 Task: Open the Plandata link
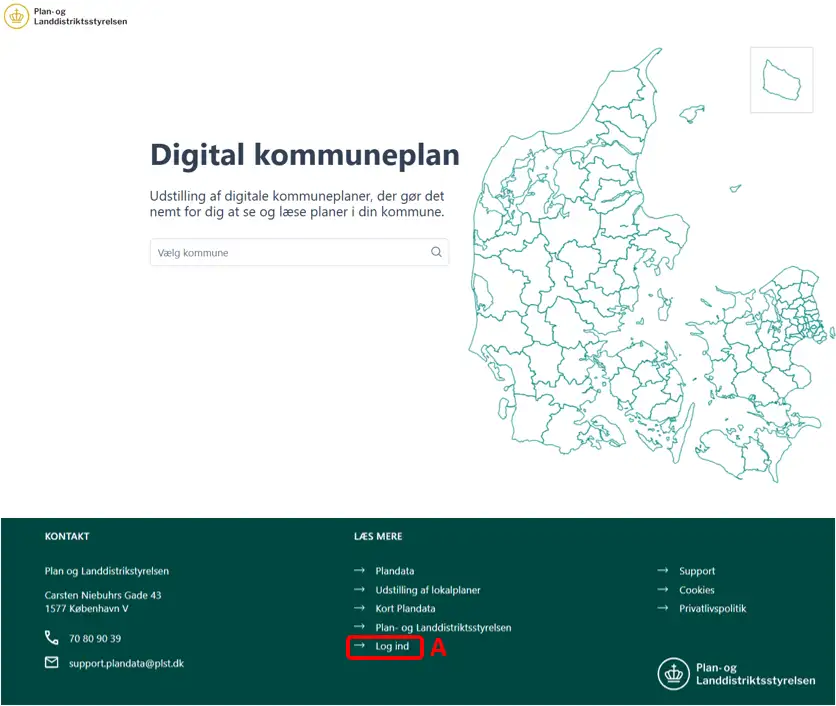(394, 571)
